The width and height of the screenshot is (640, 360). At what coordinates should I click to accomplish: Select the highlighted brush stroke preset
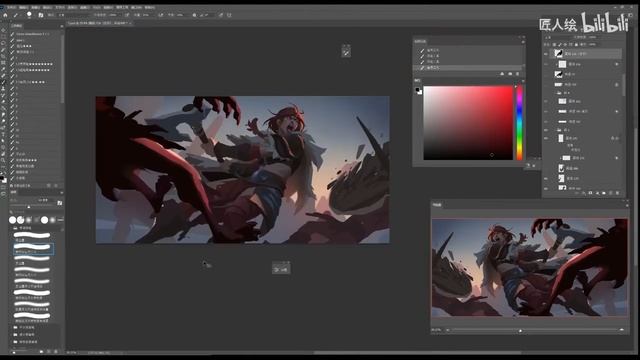[32, 248]
